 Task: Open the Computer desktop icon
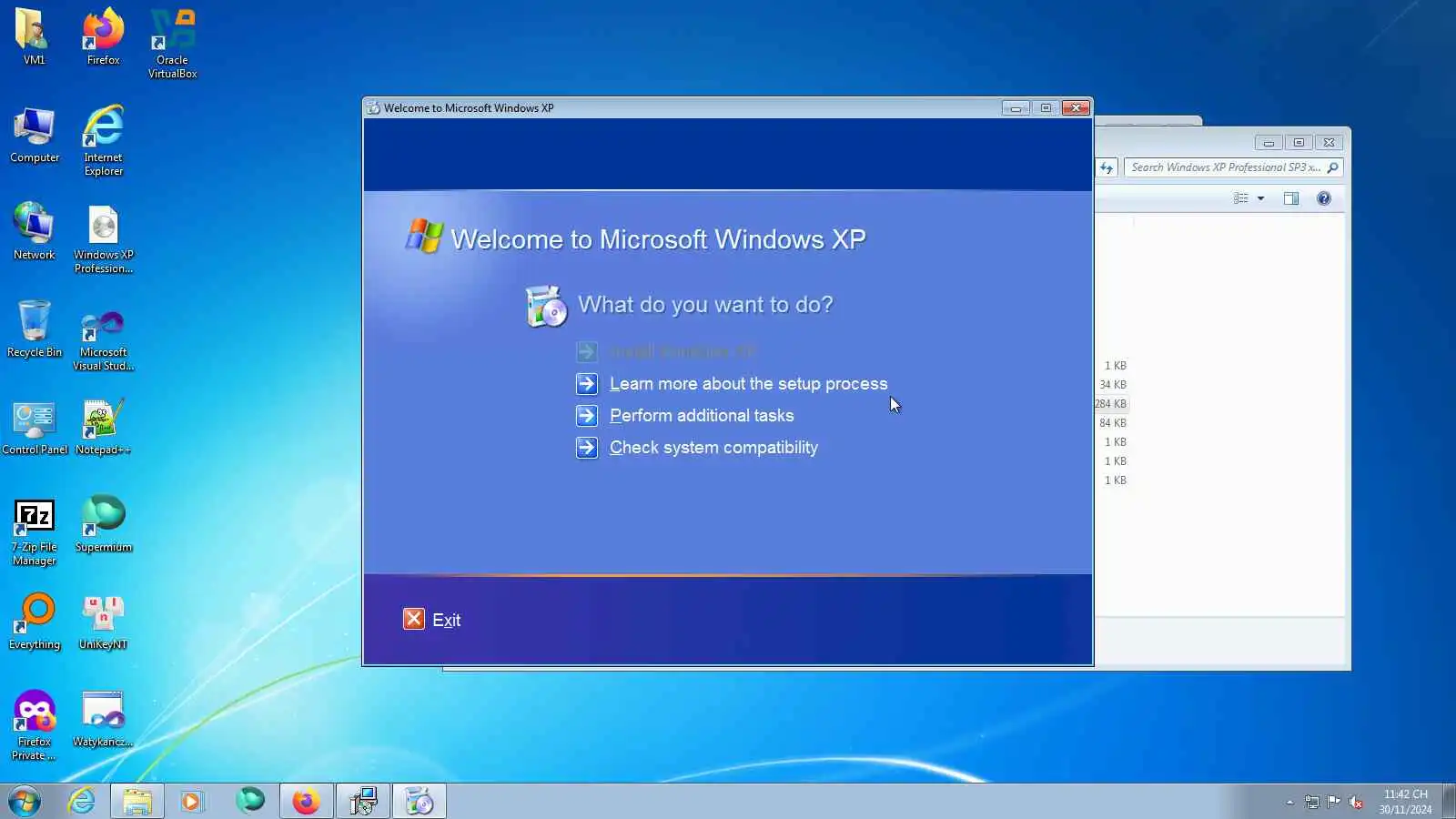click(x=35, y=135)
